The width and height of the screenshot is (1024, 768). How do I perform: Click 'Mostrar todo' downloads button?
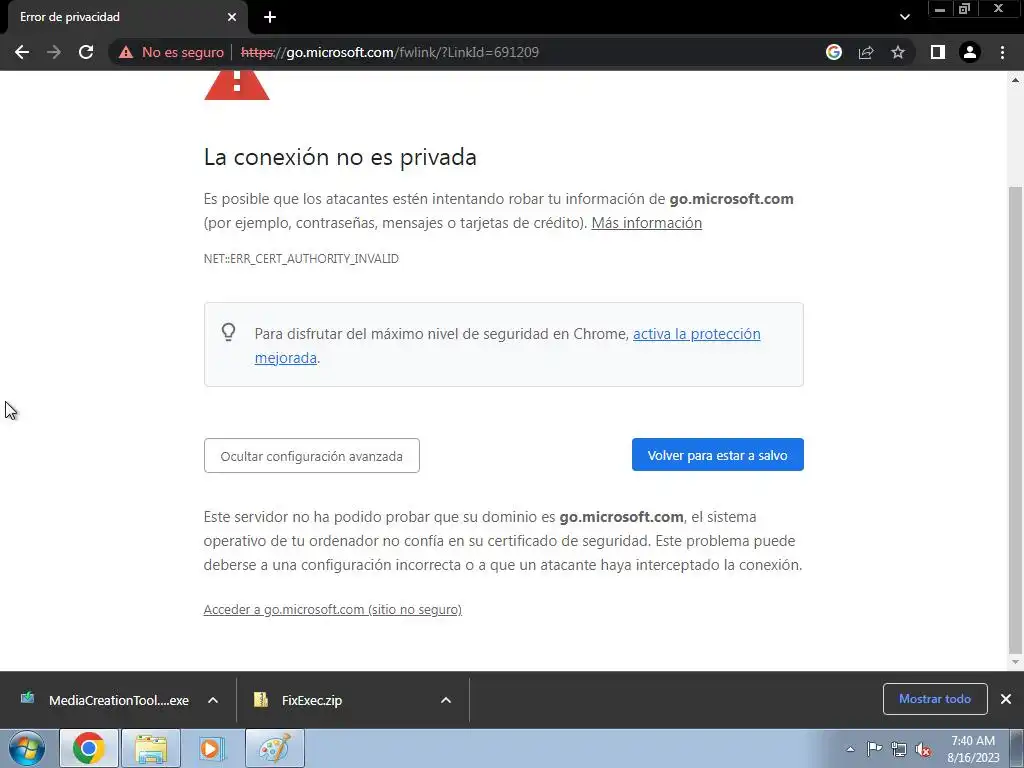935,699
